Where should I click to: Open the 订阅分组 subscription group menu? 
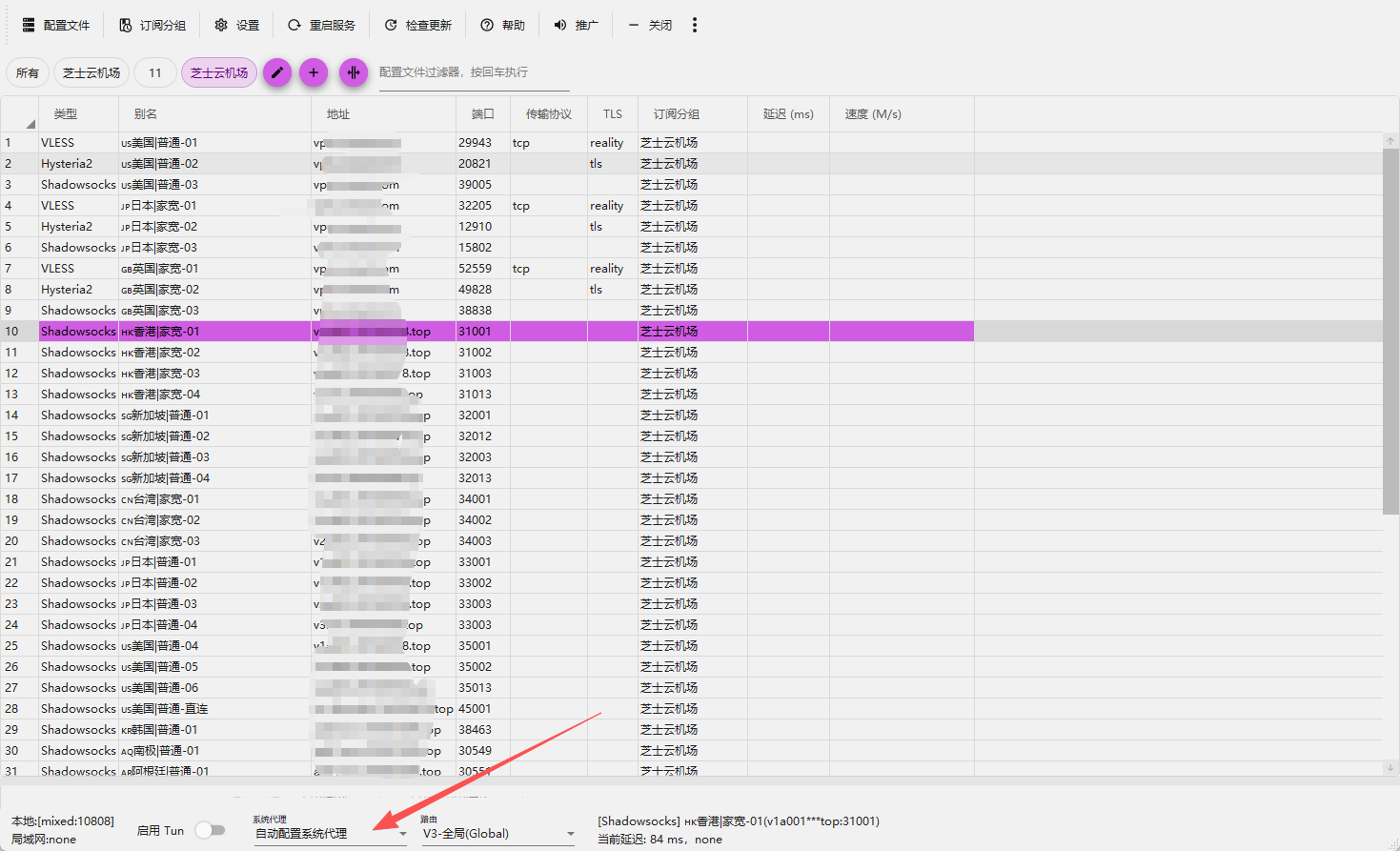[152, 25]
